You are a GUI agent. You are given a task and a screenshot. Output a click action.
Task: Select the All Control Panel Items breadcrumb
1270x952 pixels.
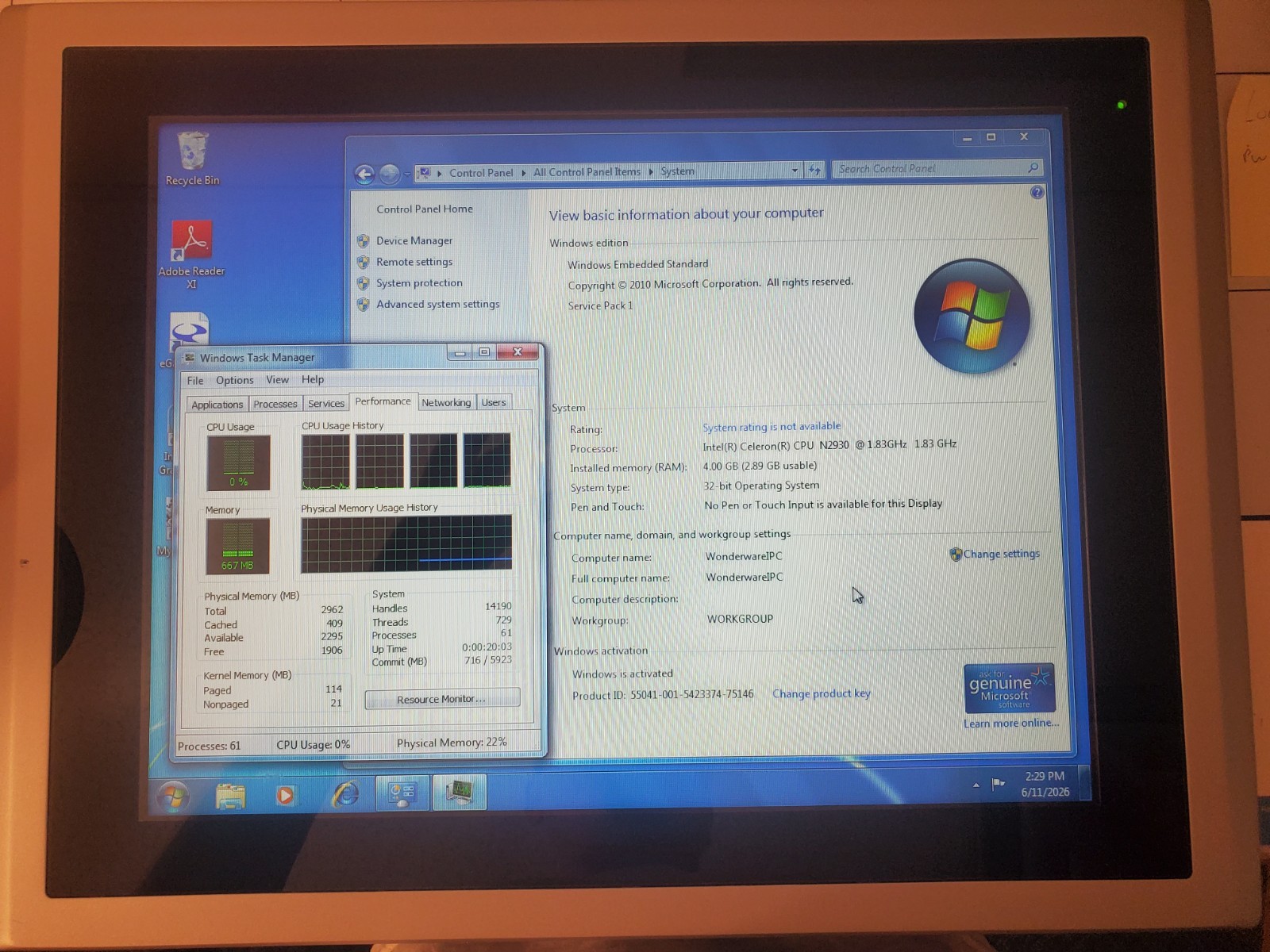click(x=587, y=171)
